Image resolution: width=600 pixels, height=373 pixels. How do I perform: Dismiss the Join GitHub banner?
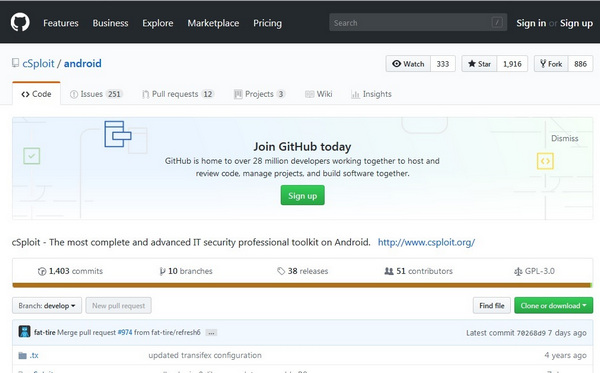point(564,138)
